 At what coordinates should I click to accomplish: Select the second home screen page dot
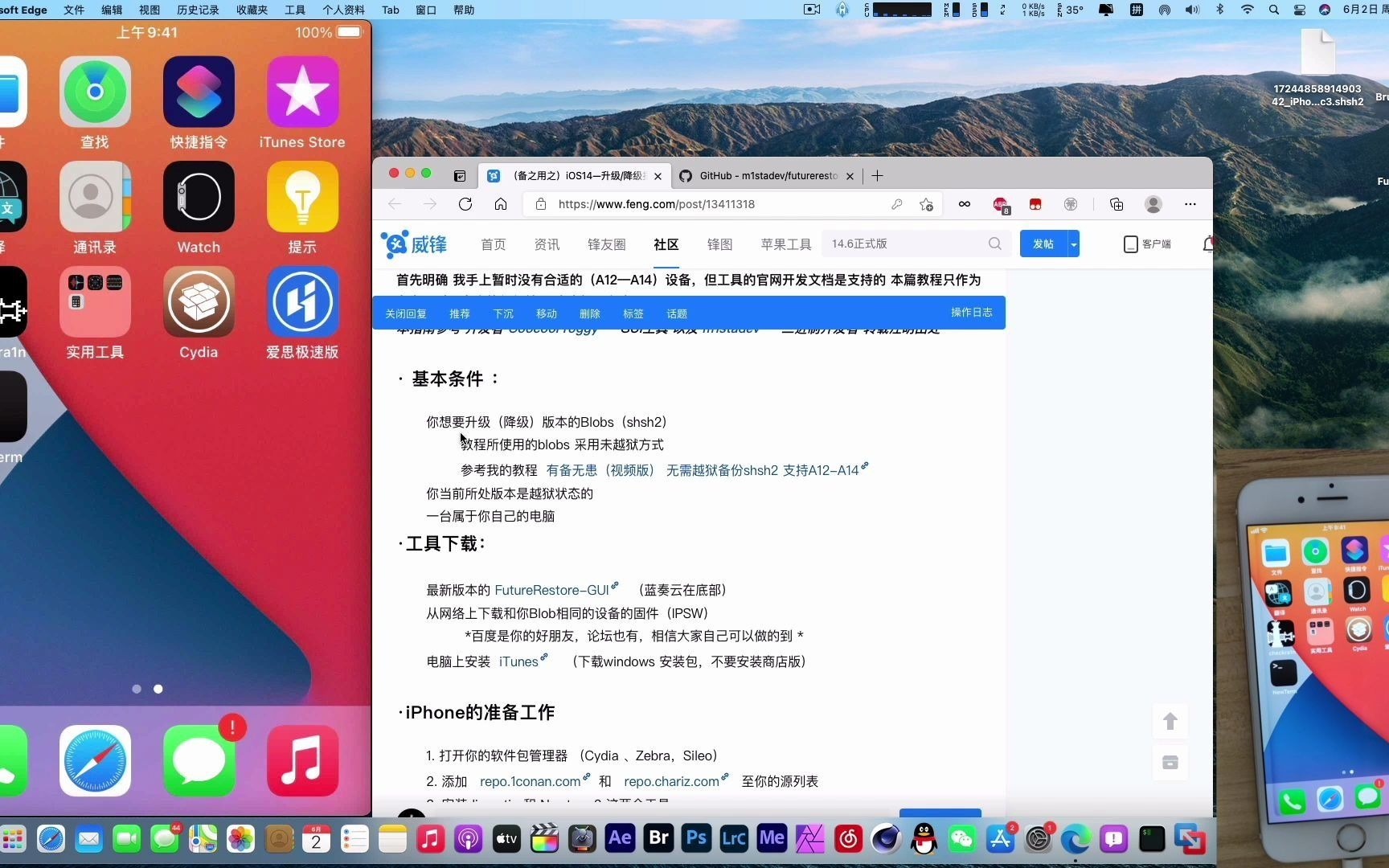tap(158, 689)
